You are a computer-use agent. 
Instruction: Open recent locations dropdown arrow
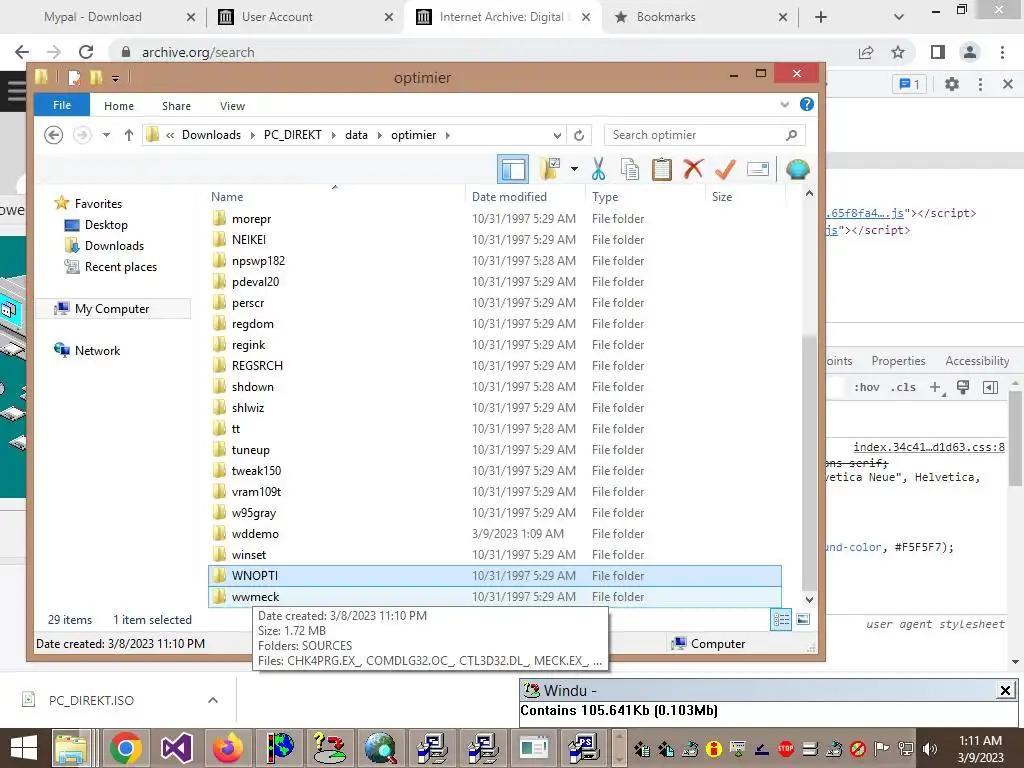[106, 135]
